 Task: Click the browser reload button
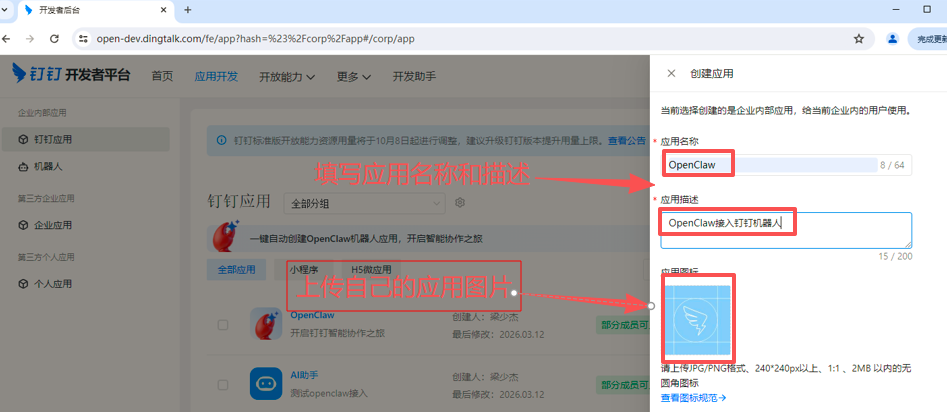[x=54, y=39]
